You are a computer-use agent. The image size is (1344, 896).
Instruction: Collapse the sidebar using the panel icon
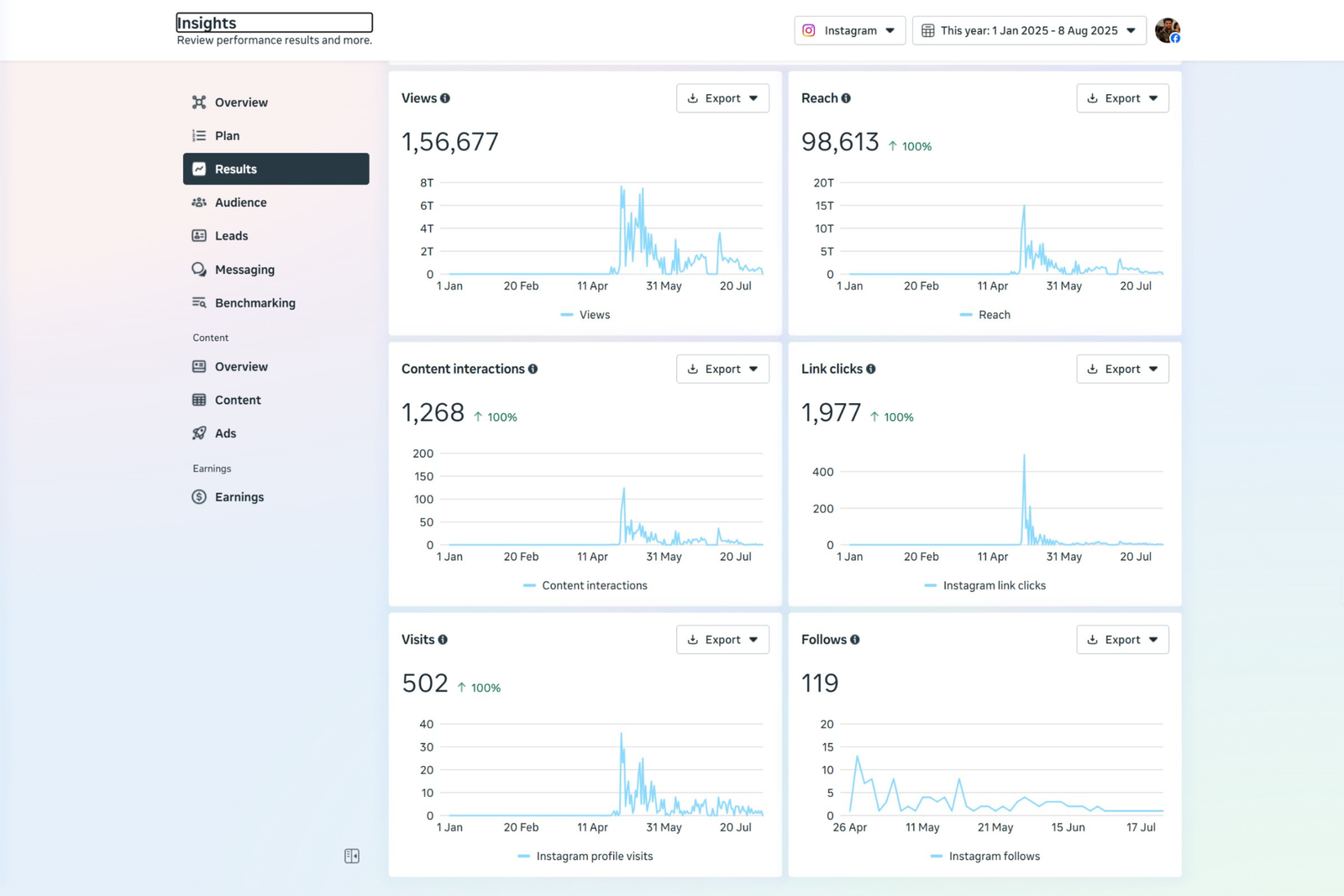click(x=352, y=856)
